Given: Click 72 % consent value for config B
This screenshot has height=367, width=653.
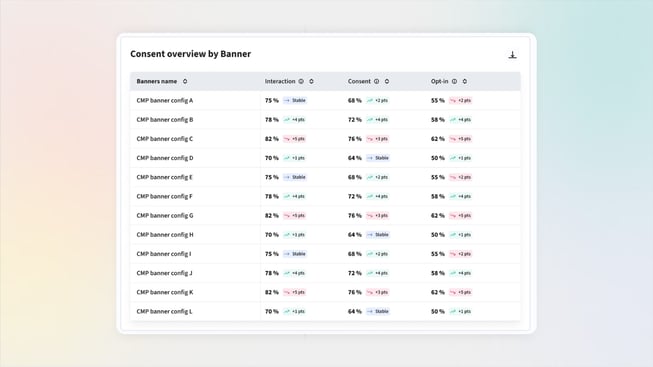Looking at the screenshot, I should point(355,120).
